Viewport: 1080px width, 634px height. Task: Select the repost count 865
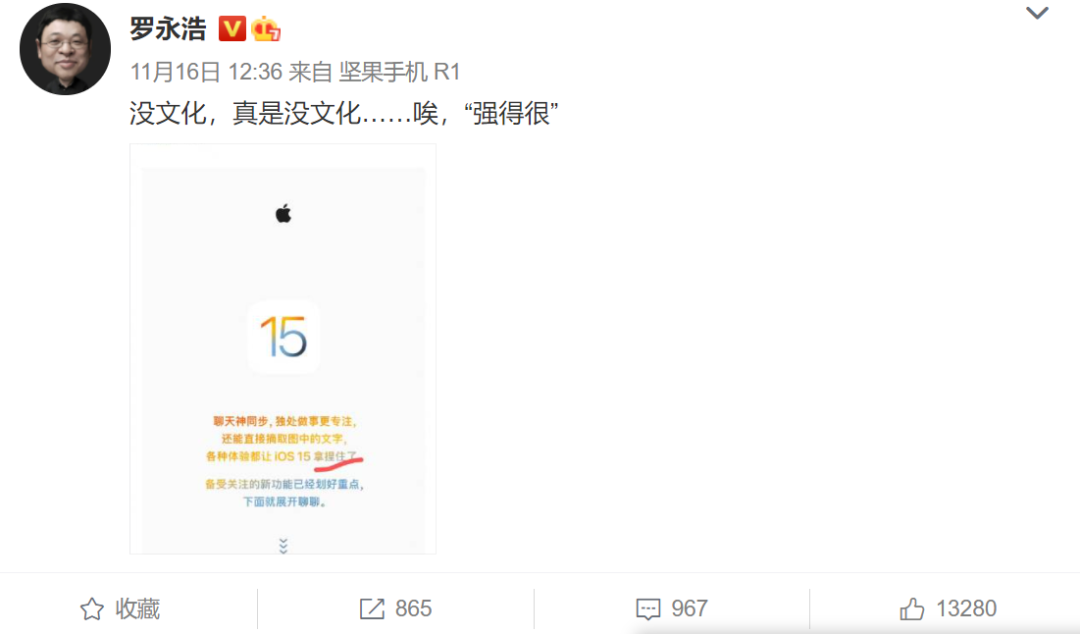coord(413,609)
